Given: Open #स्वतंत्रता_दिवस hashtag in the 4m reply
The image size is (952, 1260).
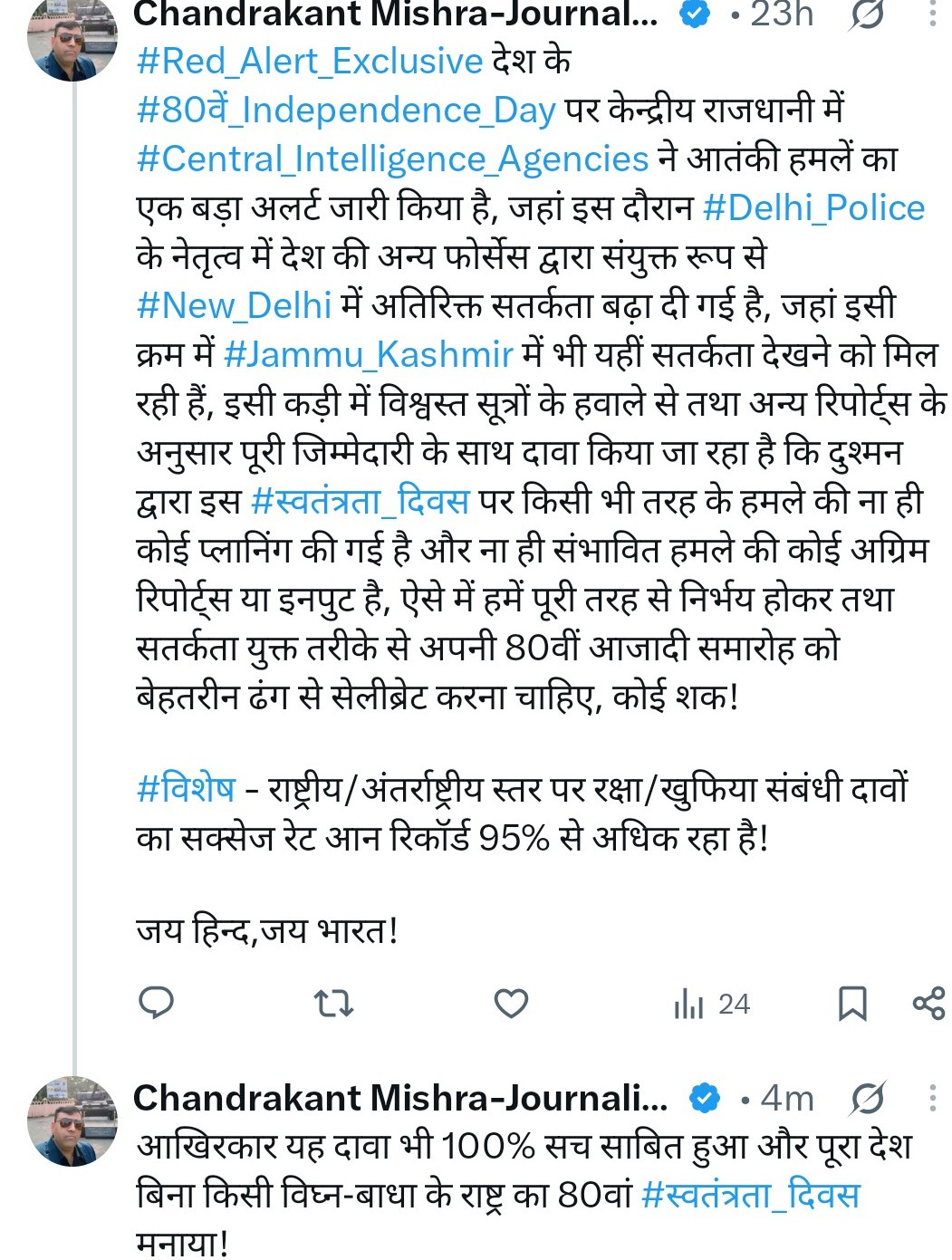Looking at the screenshot, I should point(750,1195).
